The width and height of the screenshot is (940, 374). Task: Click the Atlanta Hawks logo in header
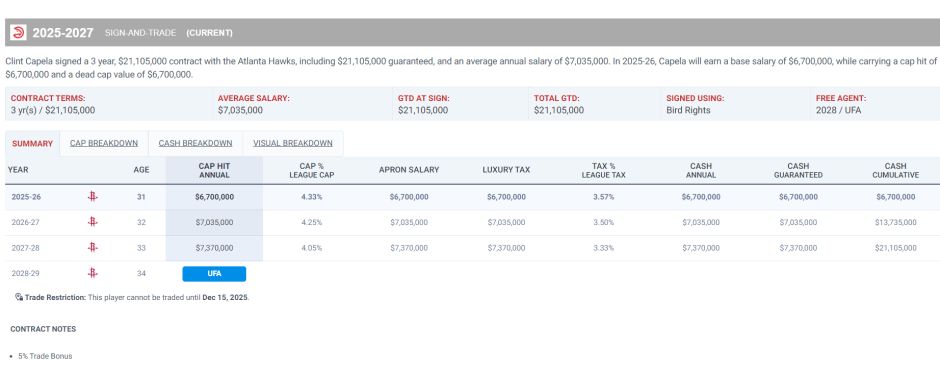[x=19, y=32]
